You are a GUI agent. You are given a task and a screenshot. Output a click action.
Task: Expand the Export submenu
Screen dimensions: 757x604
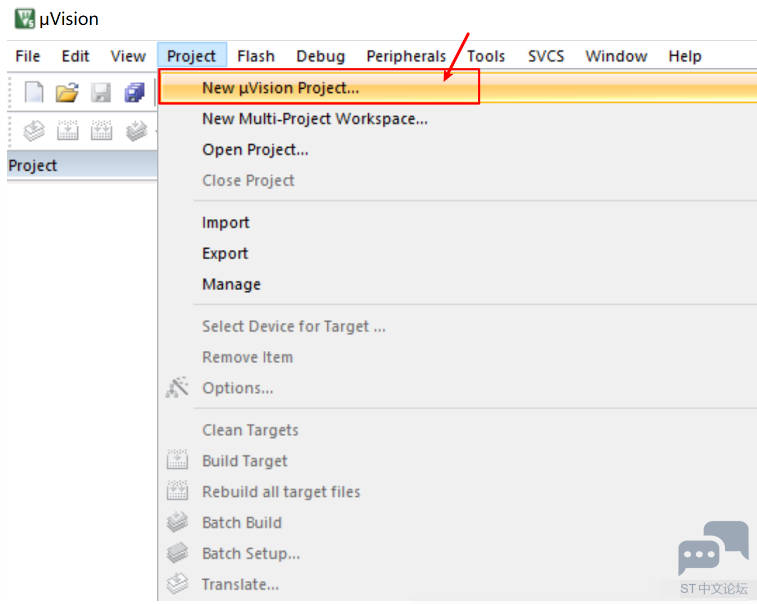pos(458,253)
